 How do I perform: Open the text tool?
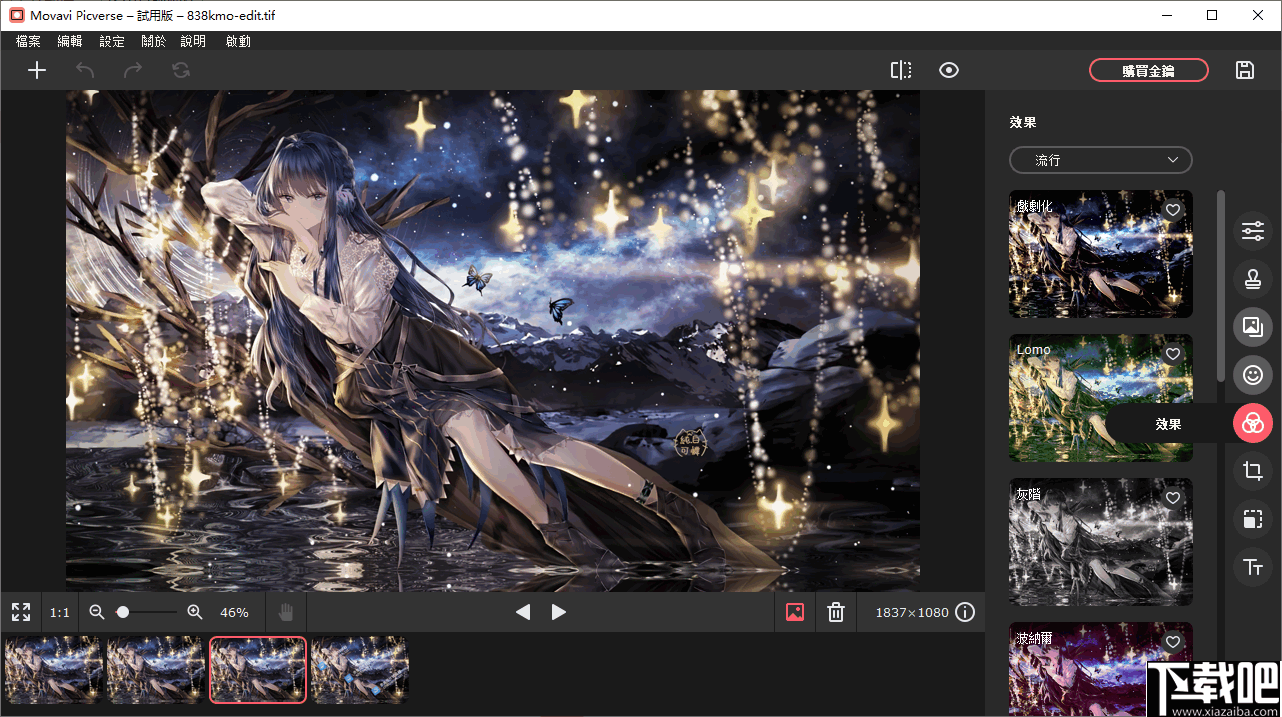[x=1253, y=567]
